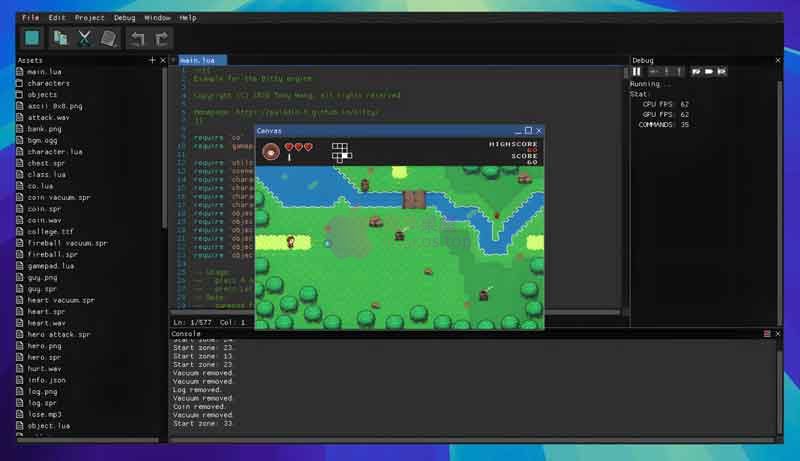Image resolution: width=800 pixels, height=461 pixels.
Task: Click the hero portrait in Canvas HUD
Action: (271, 151)
